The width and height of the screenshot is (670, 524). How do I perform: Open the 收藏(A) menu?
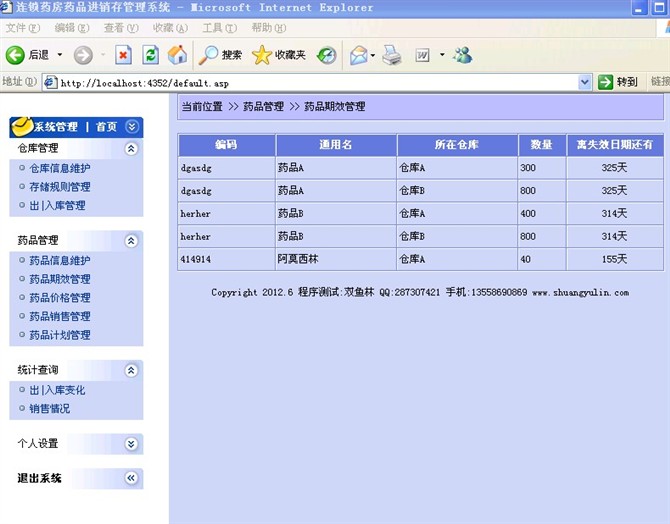click(170, 28)
